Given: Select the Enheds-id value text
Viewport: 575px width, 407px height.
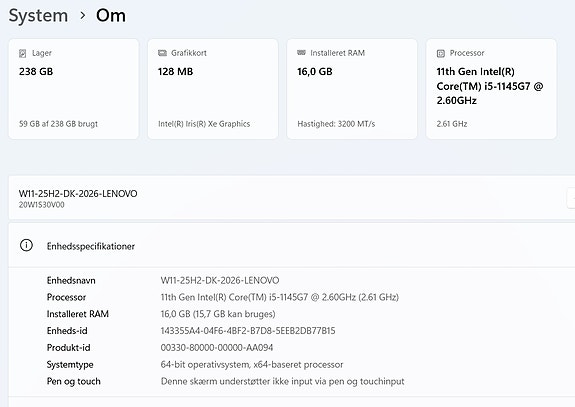Looking at the screenshot, I should 248,331.
